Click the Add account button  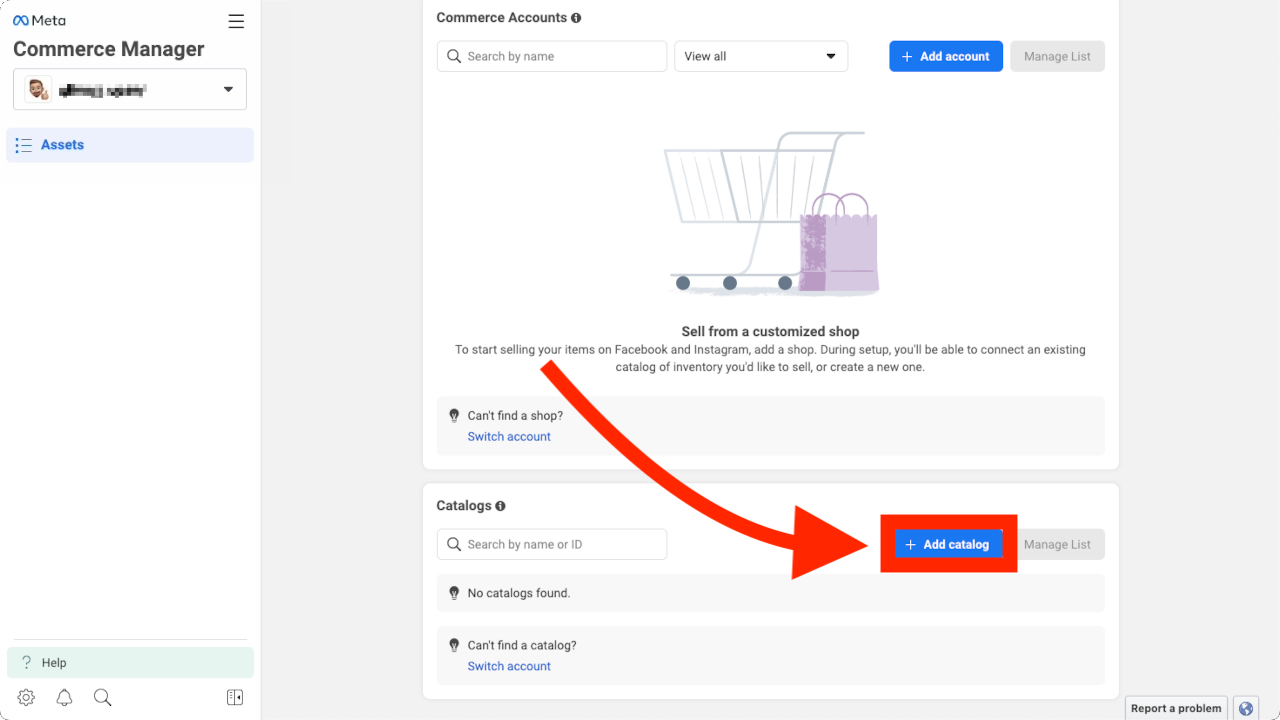click(x=946, y=56)
